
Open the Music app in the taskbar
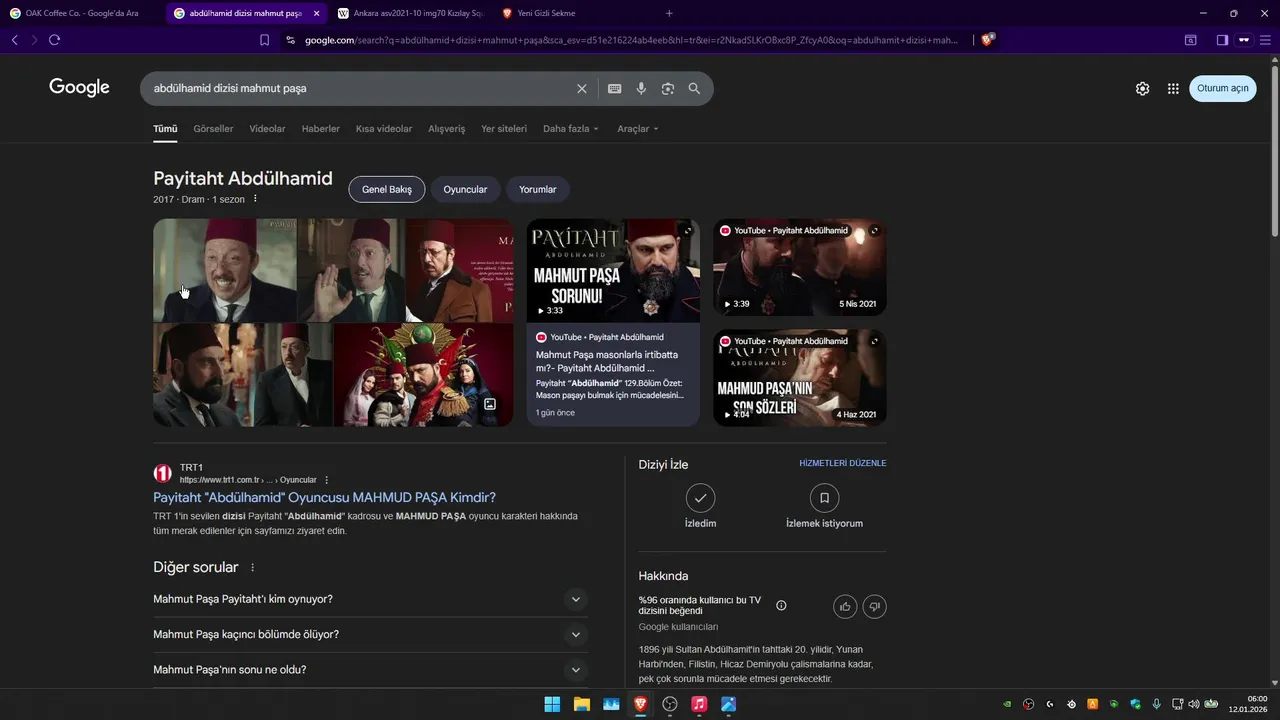[699, 704]
